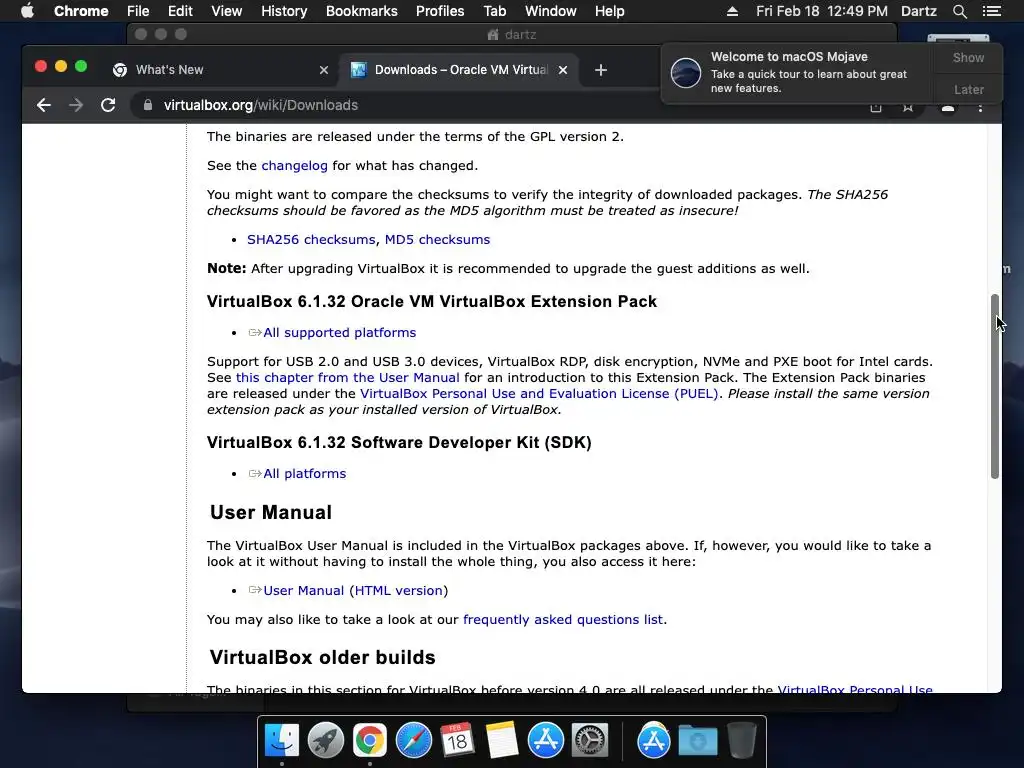Open the Tab menu
The image size is (1024, 768).
[x=494, y=11]
